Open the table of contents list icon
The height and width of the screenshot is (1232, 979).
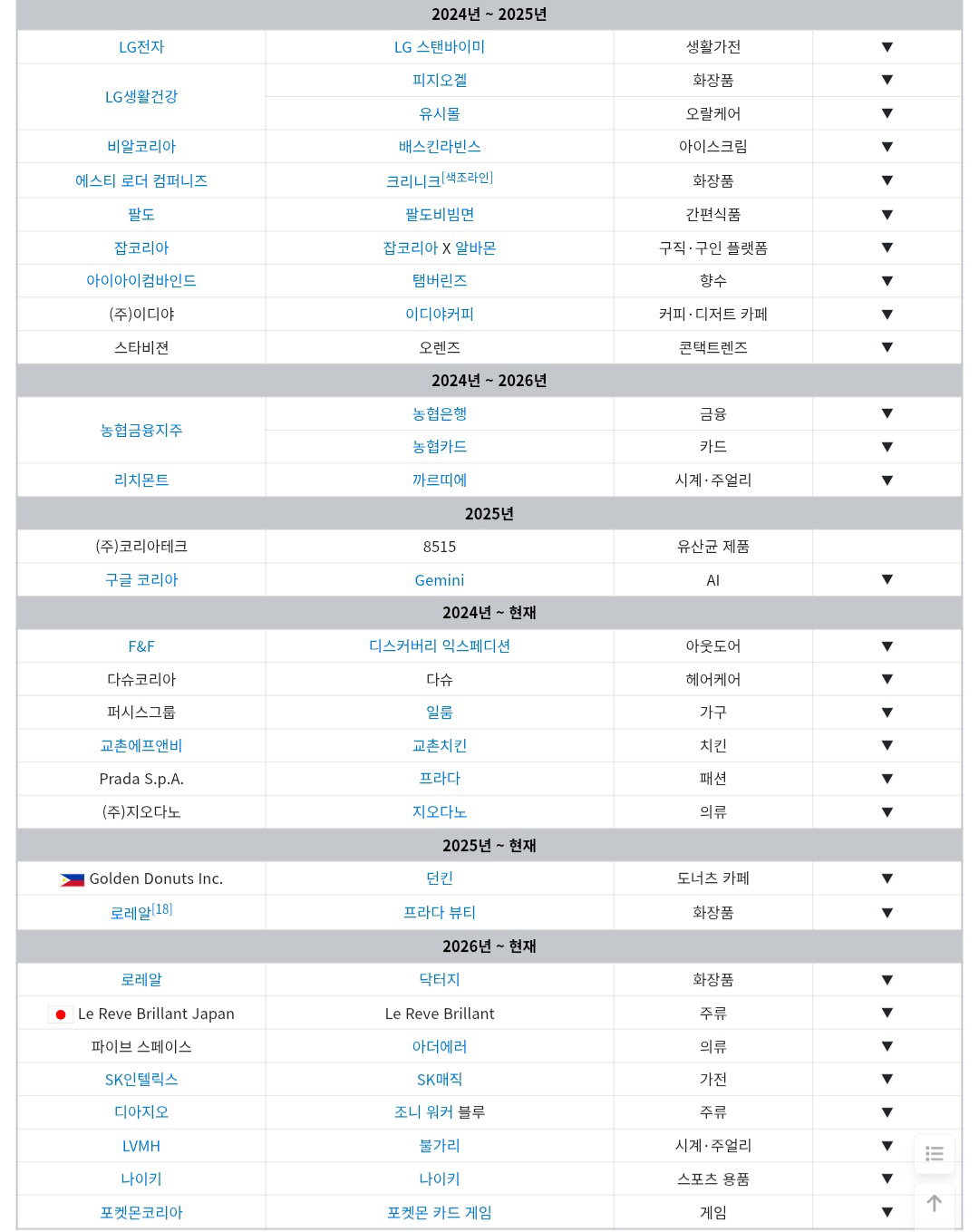934,1153
